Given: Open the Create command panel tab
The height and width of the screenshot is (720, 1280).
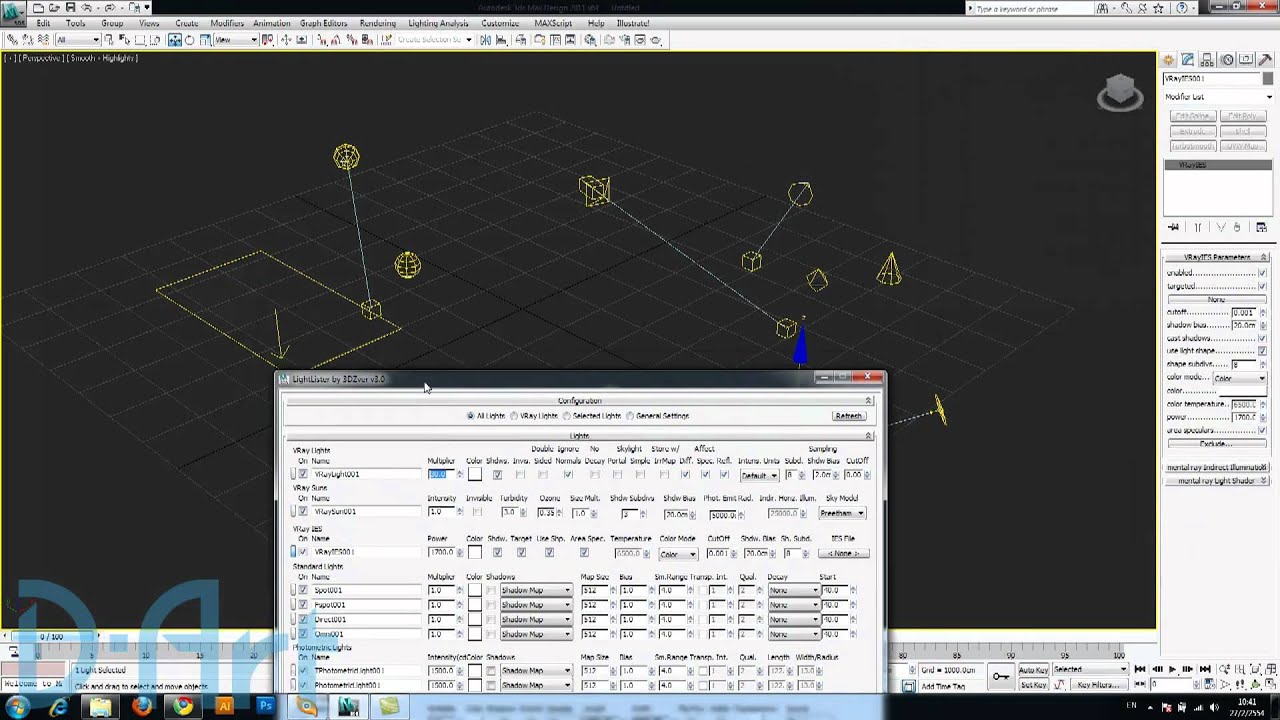Looking at the screenshot, I should click(1168, 60).
